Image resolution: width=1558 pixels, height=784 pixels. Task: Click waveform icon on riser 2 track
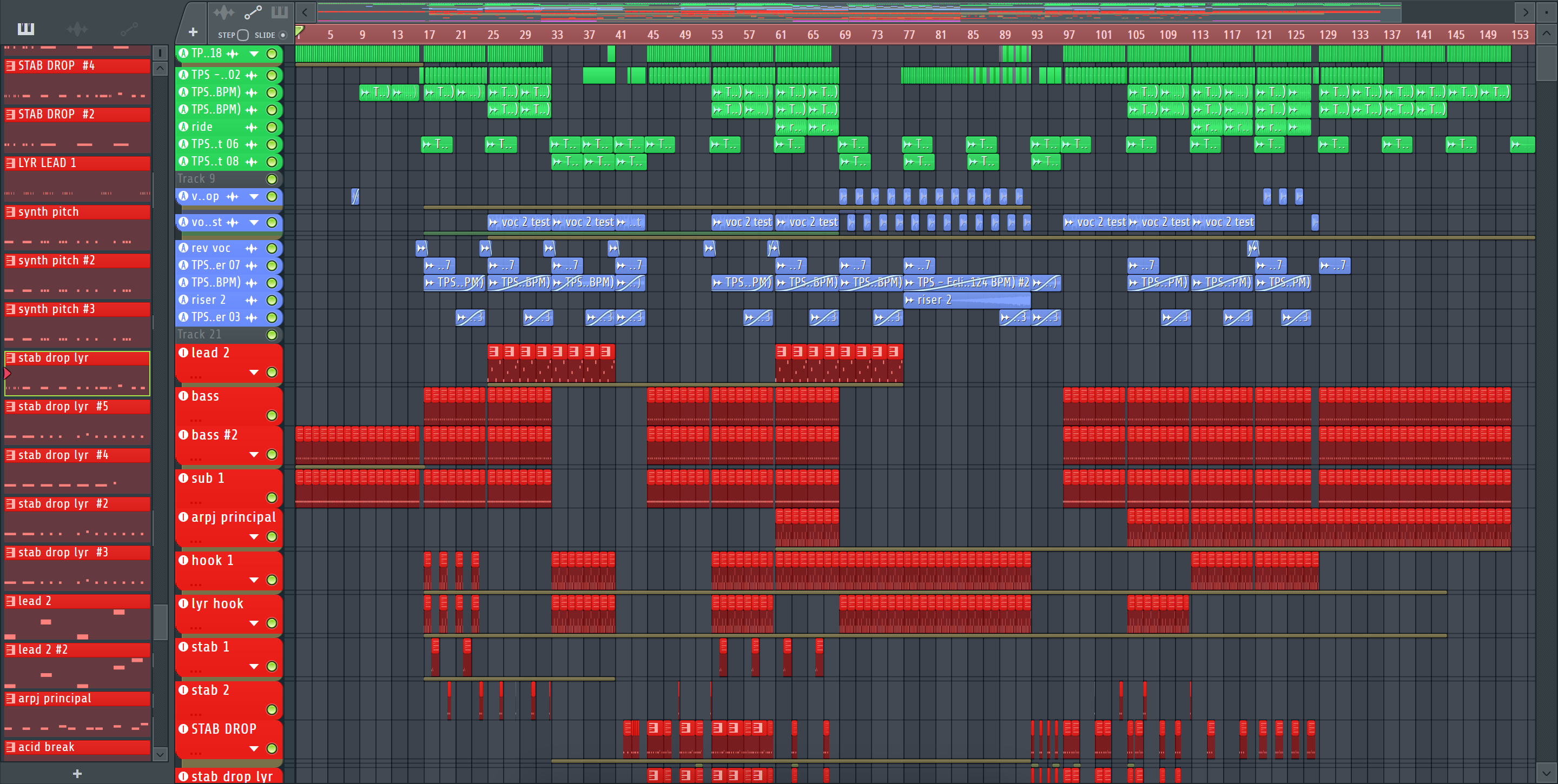pyautogui.click(x=252, y=300)
